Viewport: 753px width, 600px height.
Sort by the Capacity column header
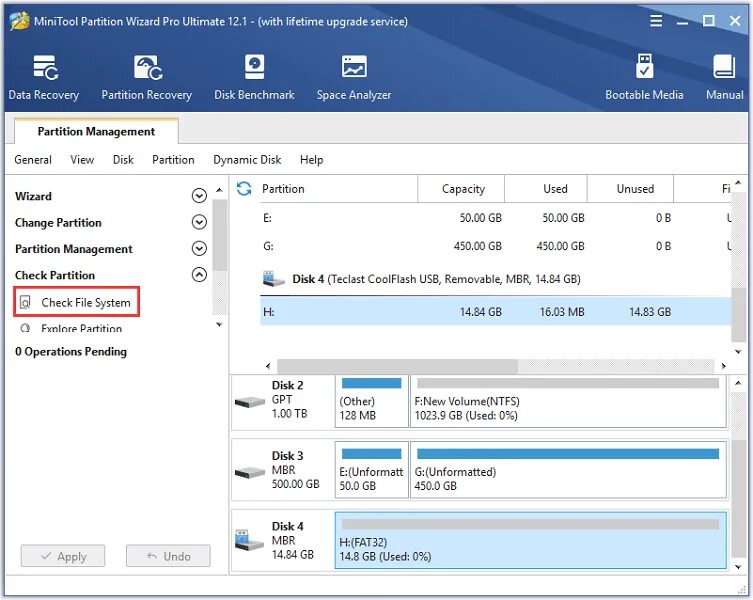point(462,189)
